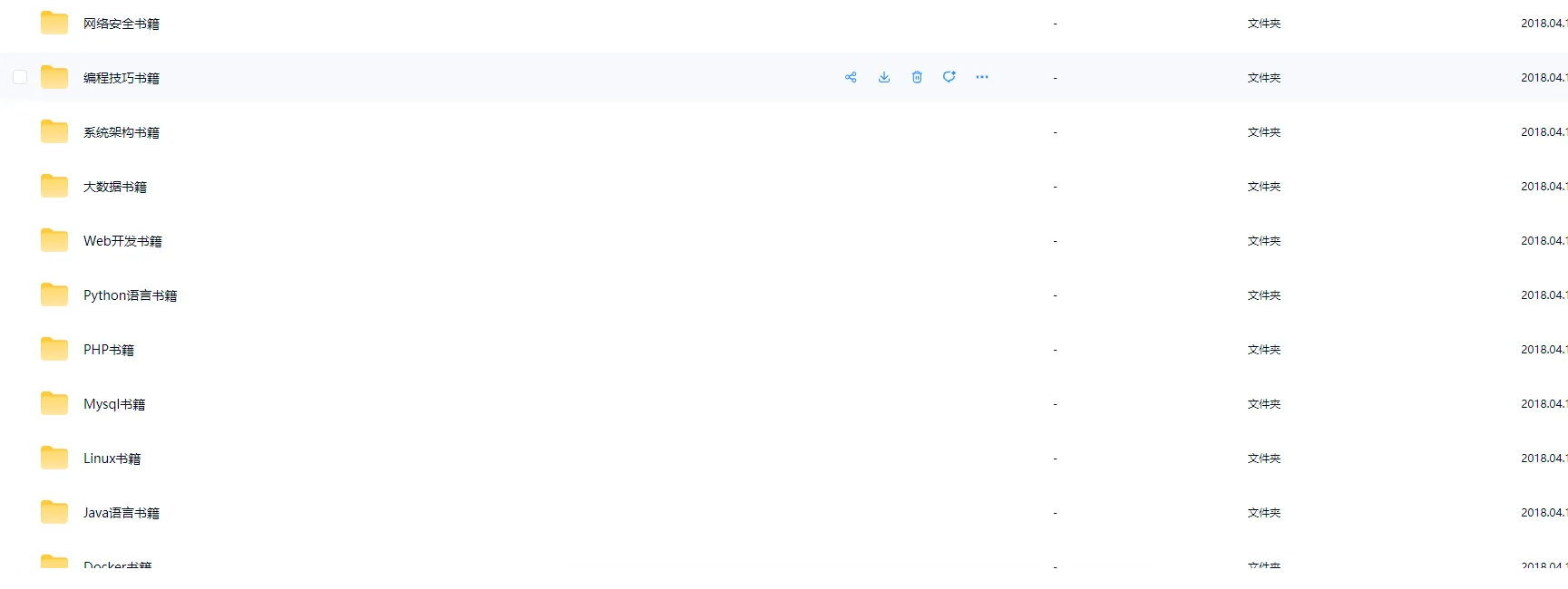The width and height of the screenshot is (1568, 589).
Task: Open the 网络安全书籍 folder name
Action: tap(122, 24)
